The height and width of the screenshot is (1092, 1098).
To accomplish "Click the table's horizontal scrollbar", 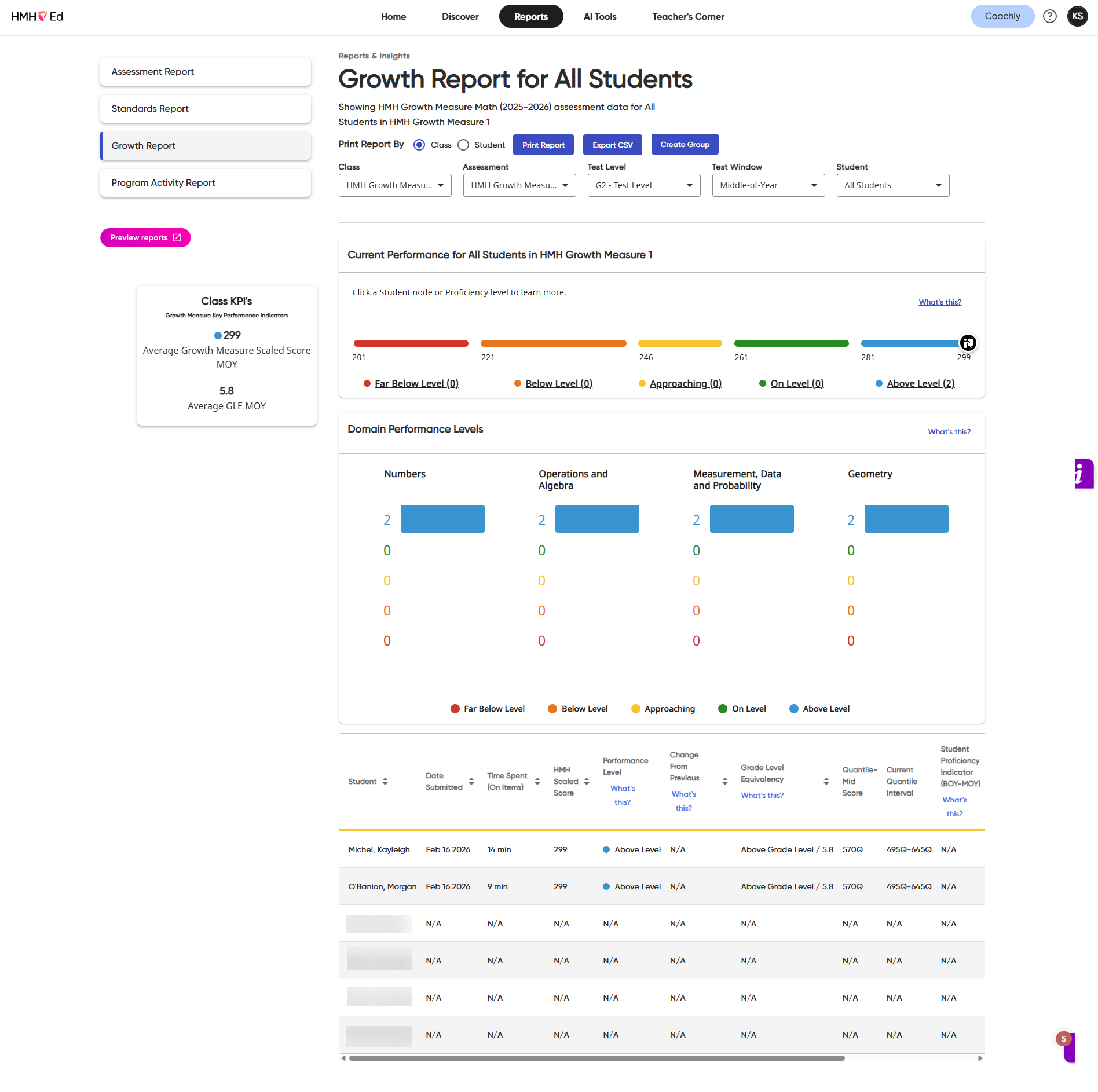I will click(x=596, y=1058).
